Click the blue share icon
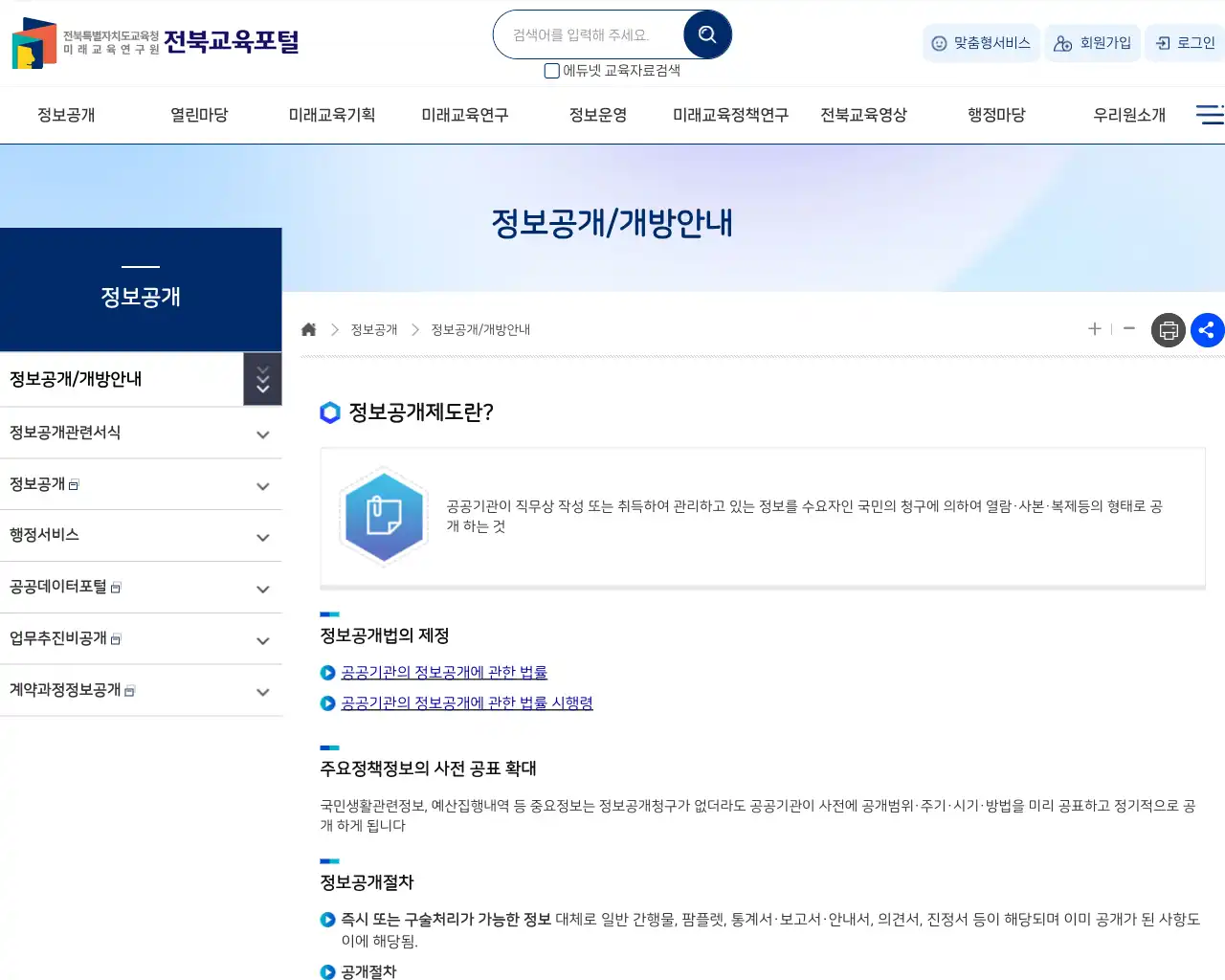 [1208, 329]
